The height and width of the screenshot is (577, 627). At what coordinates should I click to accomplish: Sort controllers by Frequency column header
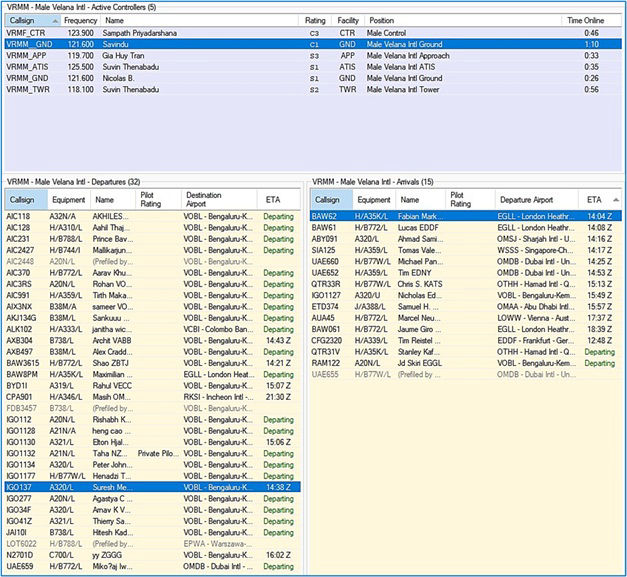click(80, 19)
